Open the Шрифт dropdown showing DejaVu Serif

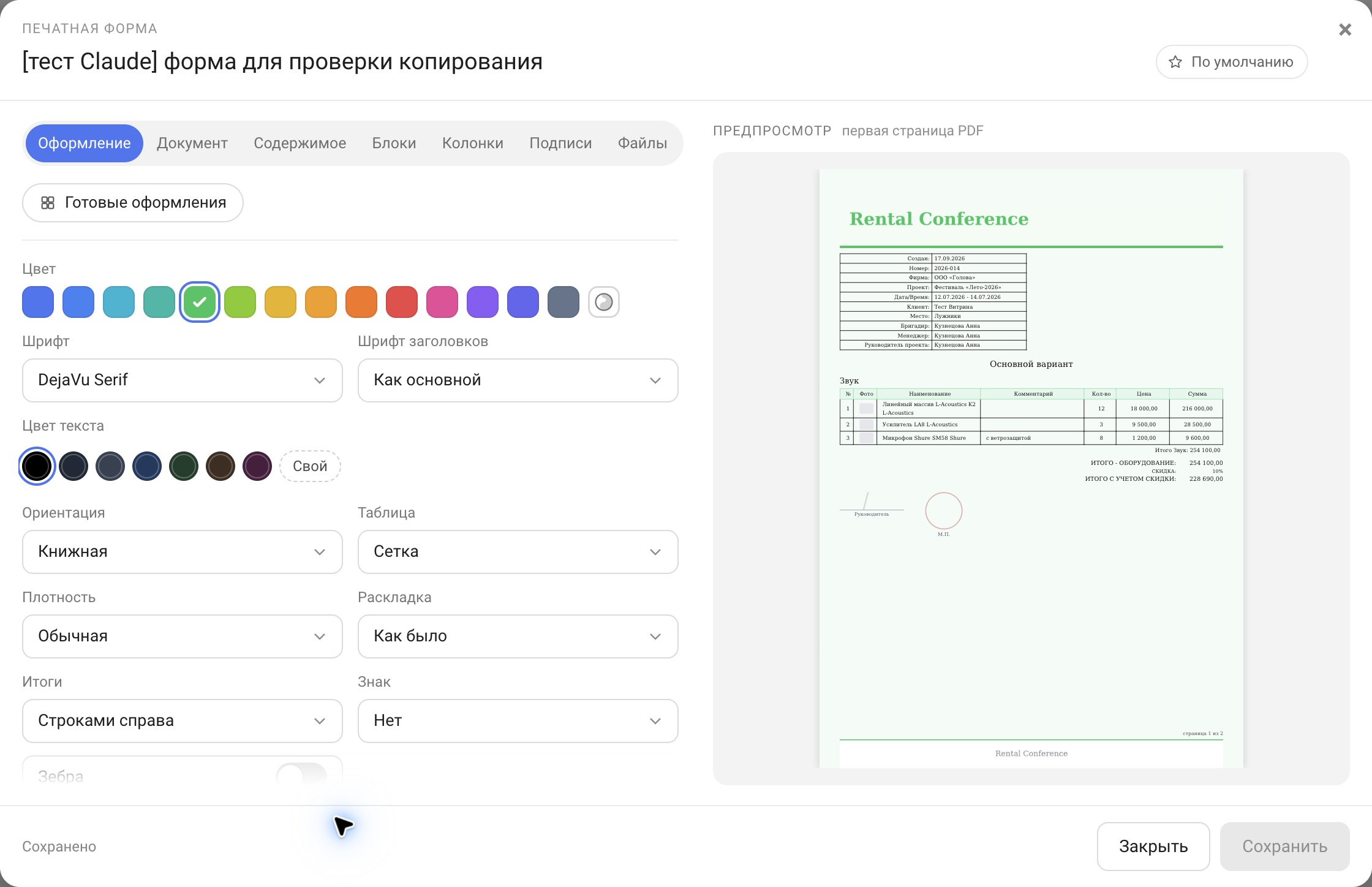pos(183,380)
